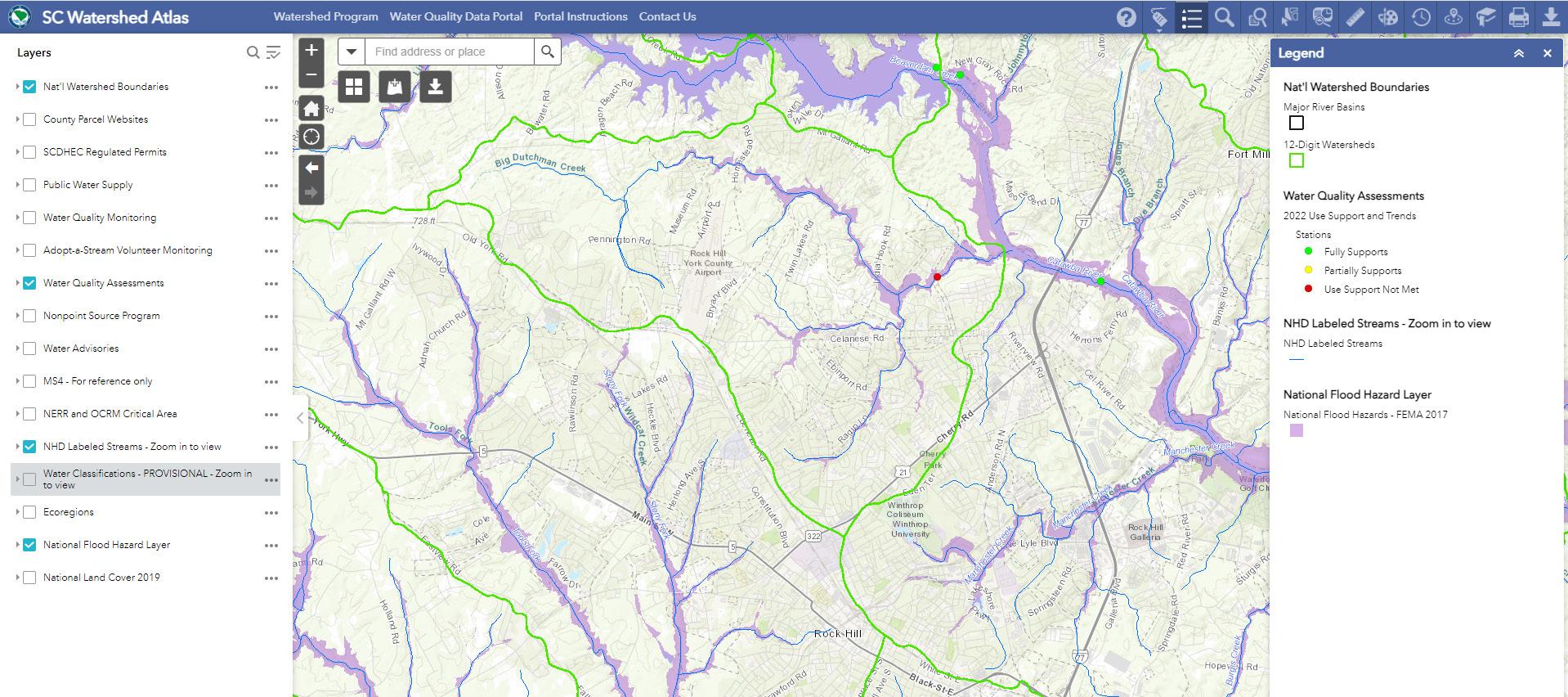Click the Draw palette tool
The image size is (1568, 697).
[1388, 17]
